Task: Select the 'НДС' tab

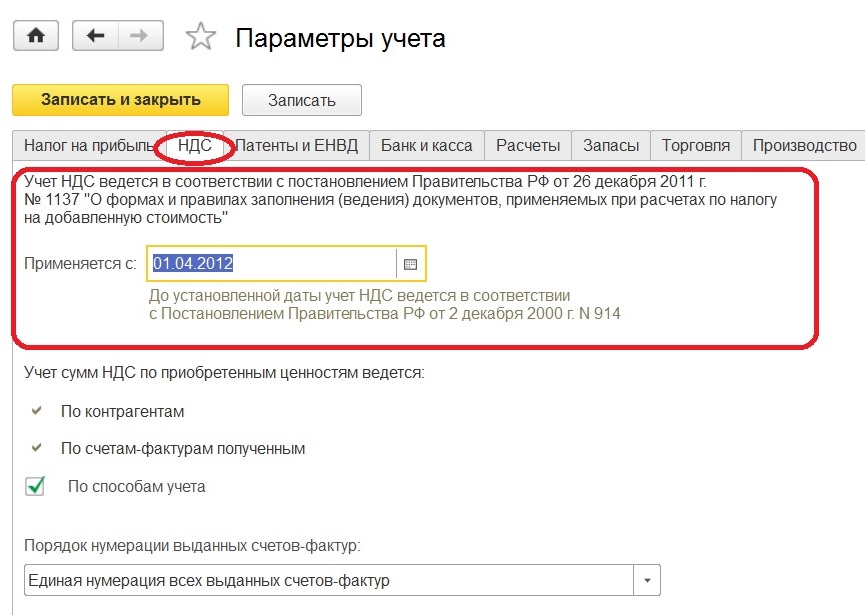Action: pos(195,146)
